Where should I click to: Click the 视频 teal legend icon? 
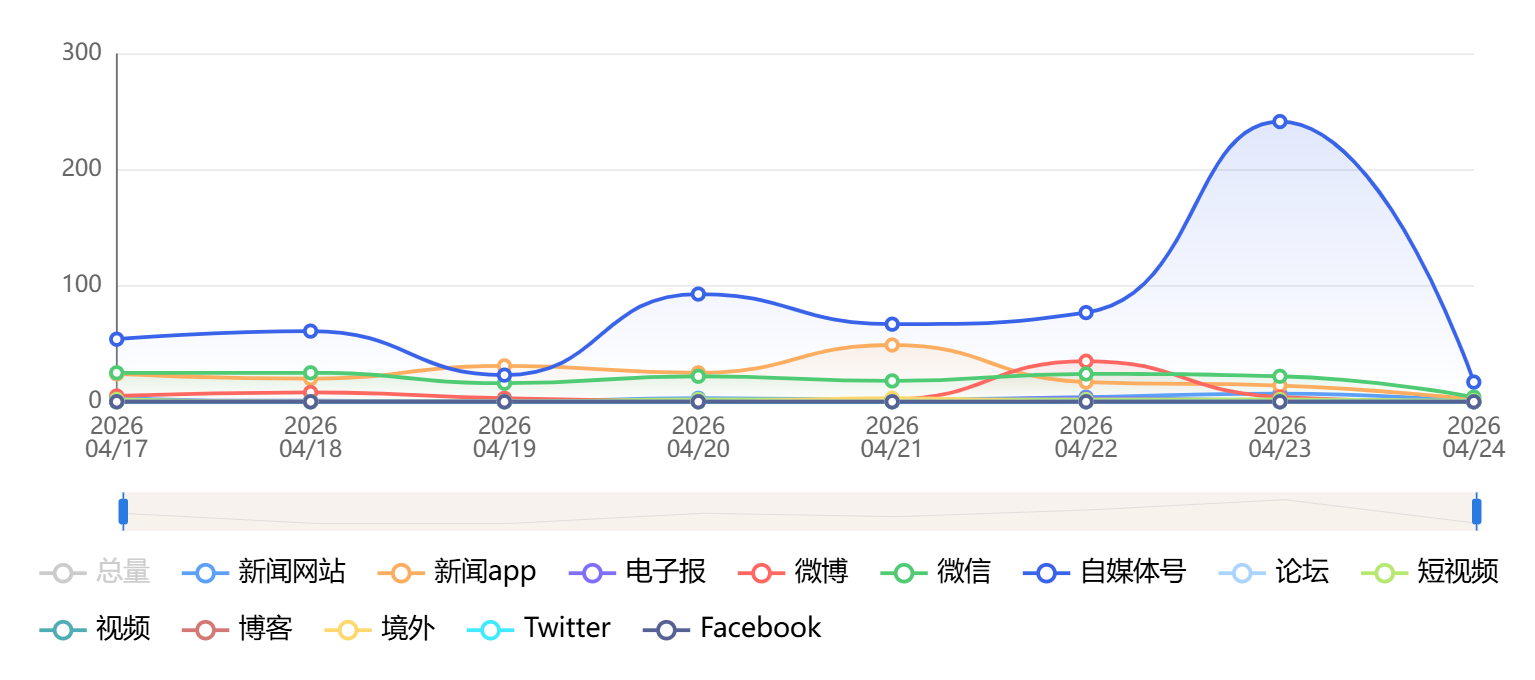pyautogui.click(x=63, y=629)
